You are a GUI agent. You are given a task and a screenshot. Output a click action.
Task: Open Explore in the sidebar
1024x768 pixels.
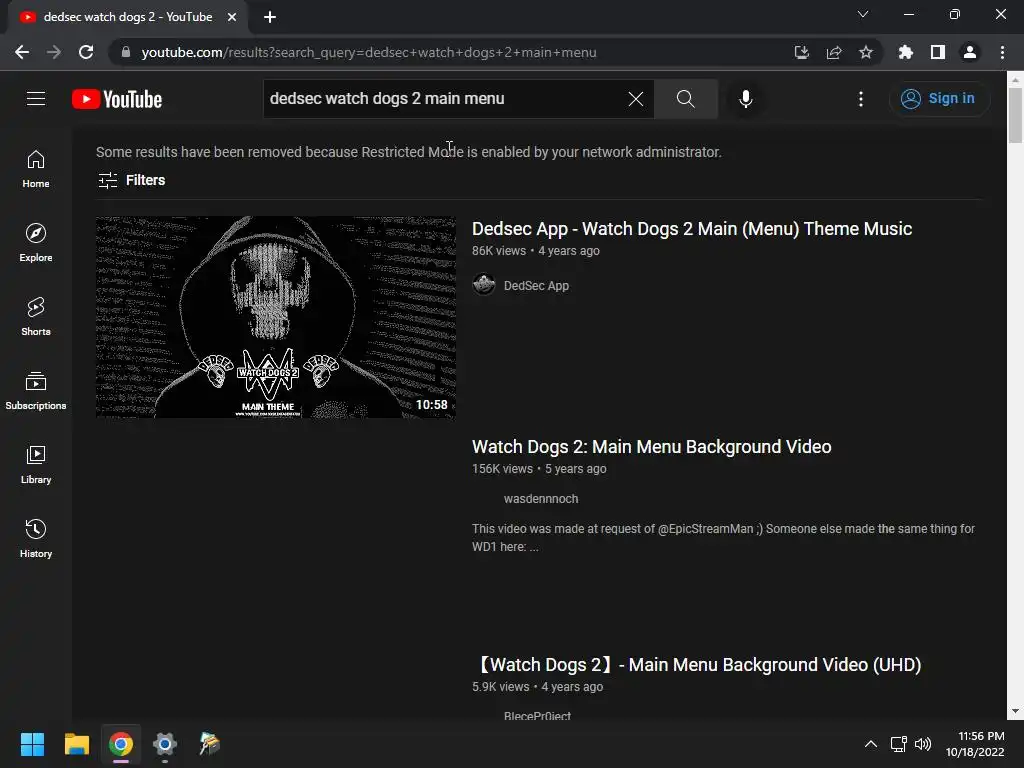point(36,242)
